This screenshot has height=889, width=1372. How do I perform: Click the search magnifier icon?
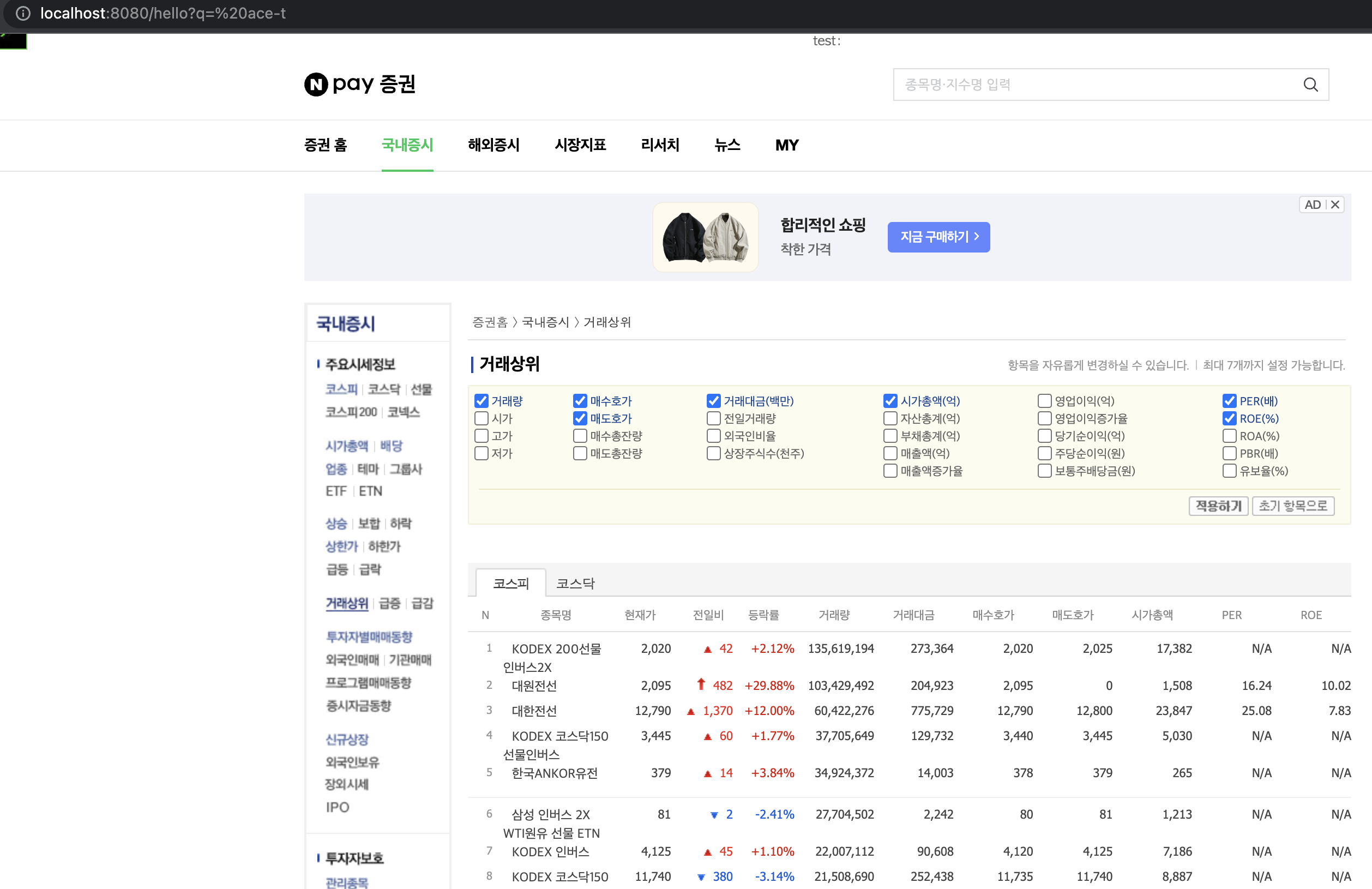tap(1310, 85)
